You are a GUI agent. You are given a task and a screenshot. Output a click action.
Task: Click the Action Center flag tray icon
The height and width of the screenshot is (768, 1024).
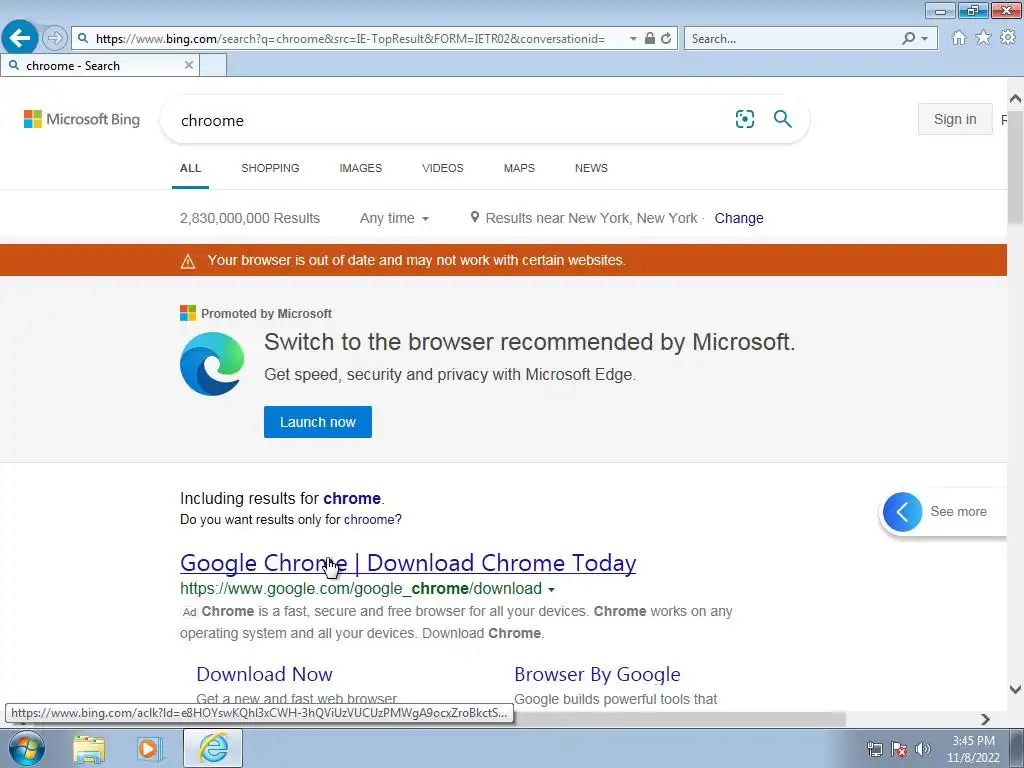tap(899, 749)
